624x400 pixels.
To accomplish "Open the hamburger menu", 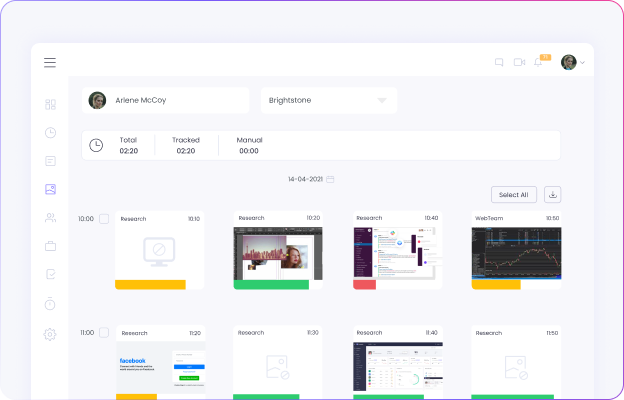I will point(50,62).
